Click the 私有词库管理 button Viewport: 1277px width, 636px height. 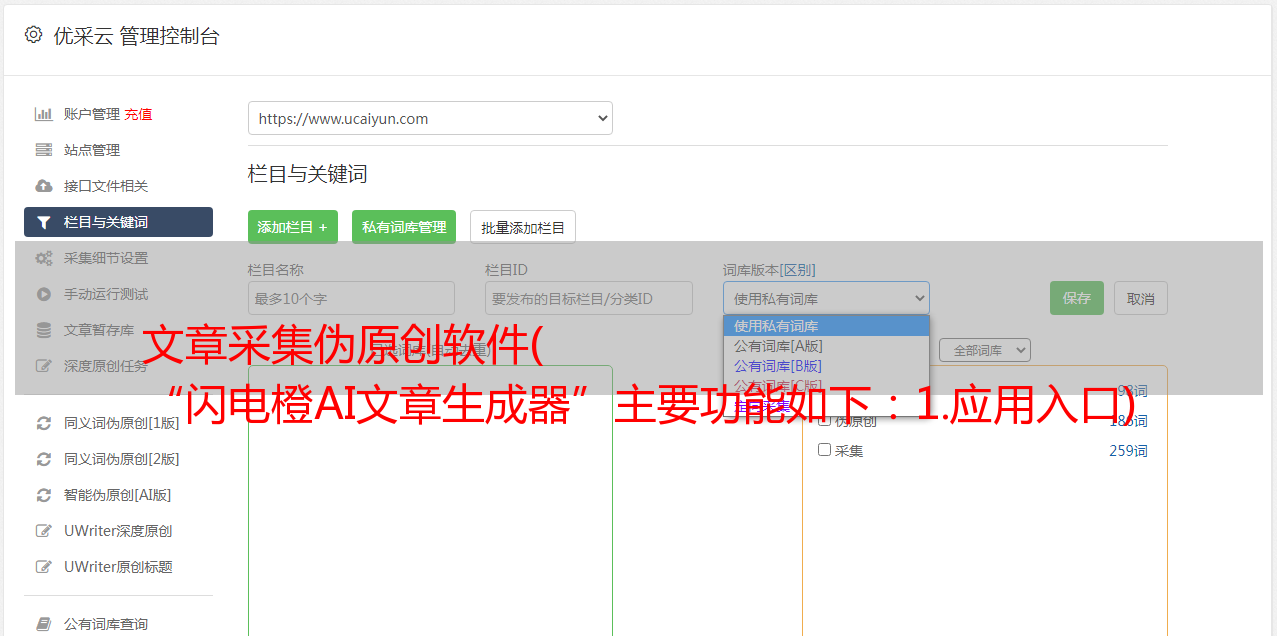404,227
